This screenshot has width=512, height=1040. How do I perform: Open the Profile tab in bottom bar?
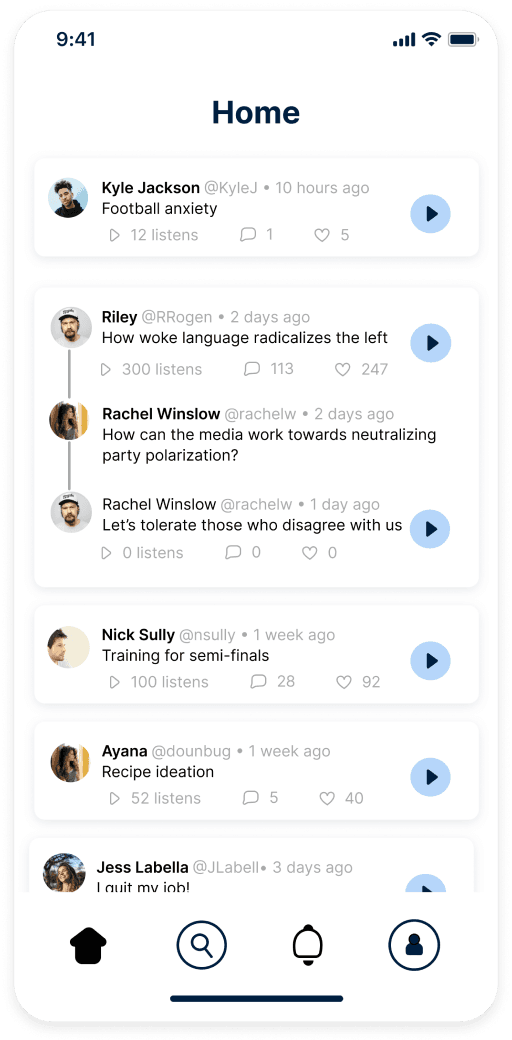click(415, 944)
